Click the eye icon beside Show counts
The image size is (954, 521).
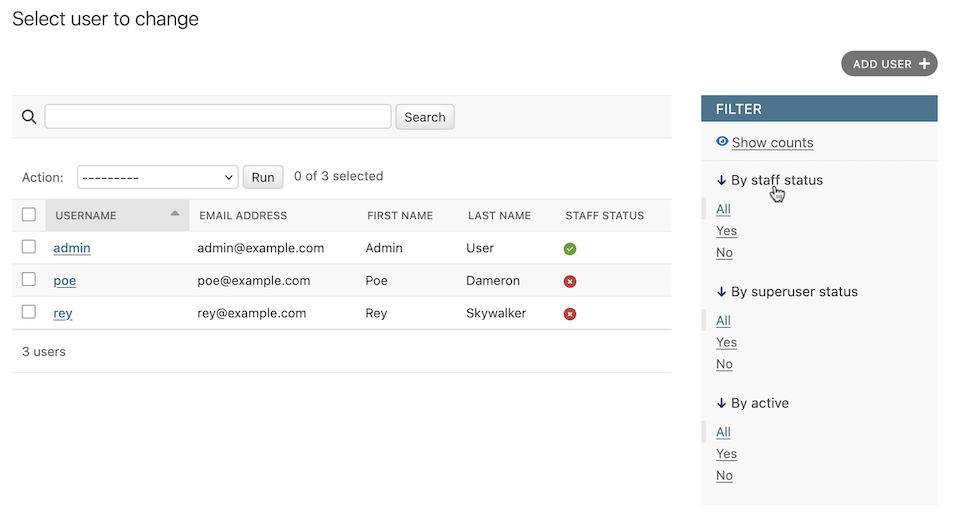click(722, 142)
